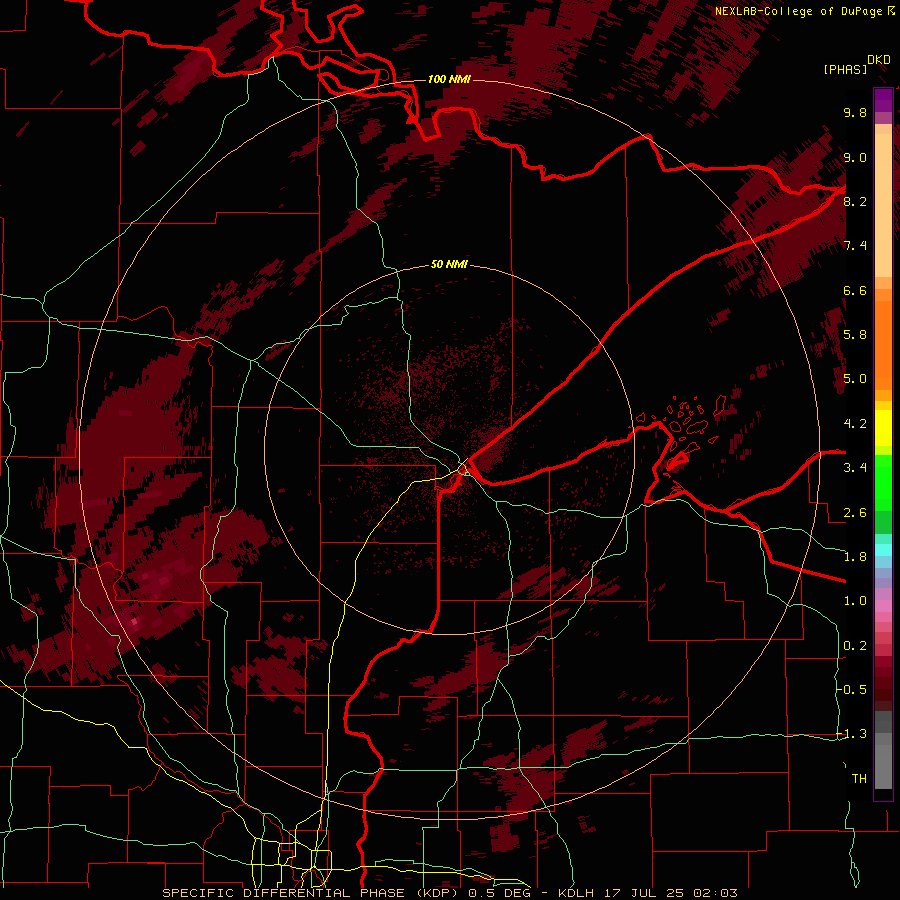Click the cyan section of the color bar
Screen dimensions: 900x900
(x=883, y=550)
